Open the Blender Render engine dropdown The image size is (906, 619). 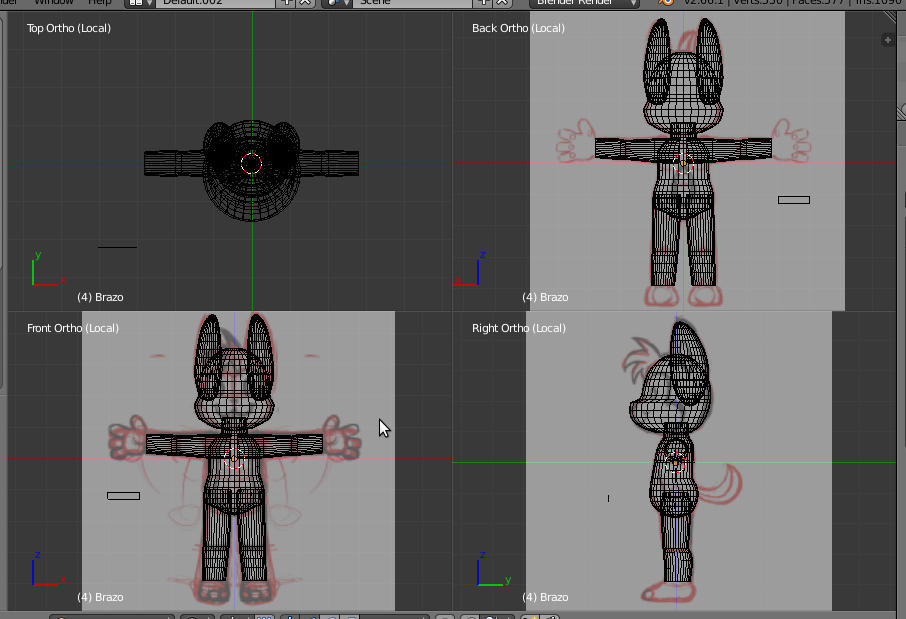pyautogui.click(x=585, y=2)
